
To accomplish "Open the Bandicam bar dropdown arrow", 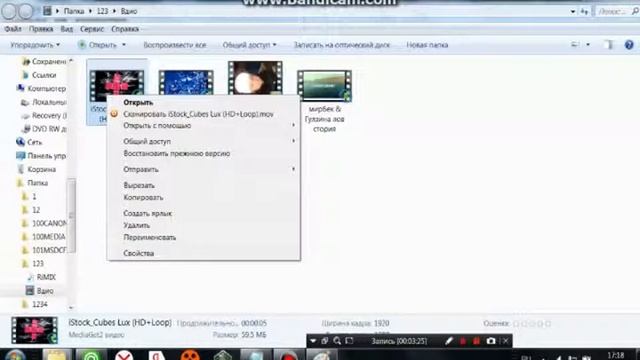I will [x=313, y=341].
